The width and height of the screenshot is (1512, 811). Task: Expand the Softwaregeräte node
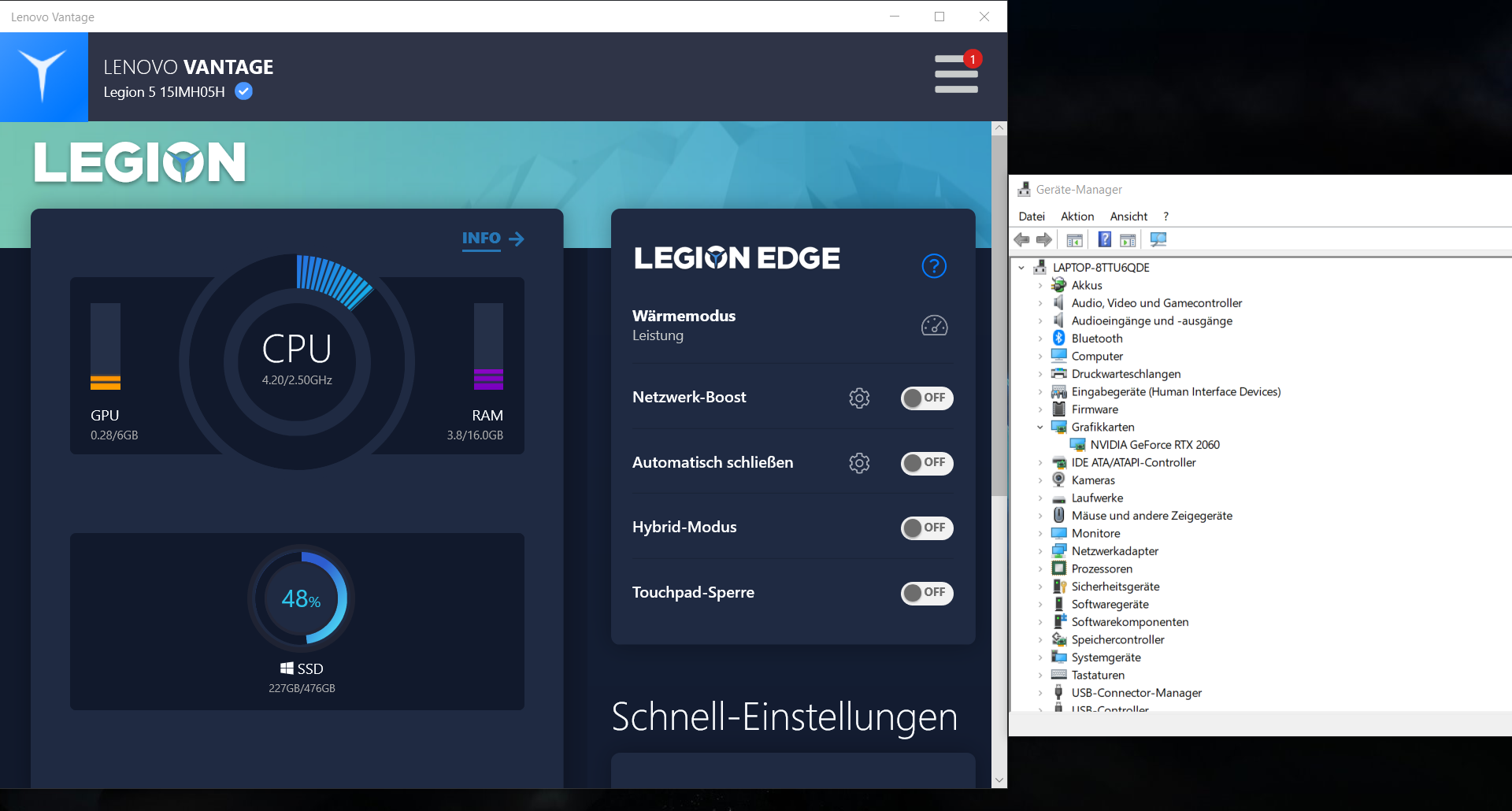(x=1040, y=604)
